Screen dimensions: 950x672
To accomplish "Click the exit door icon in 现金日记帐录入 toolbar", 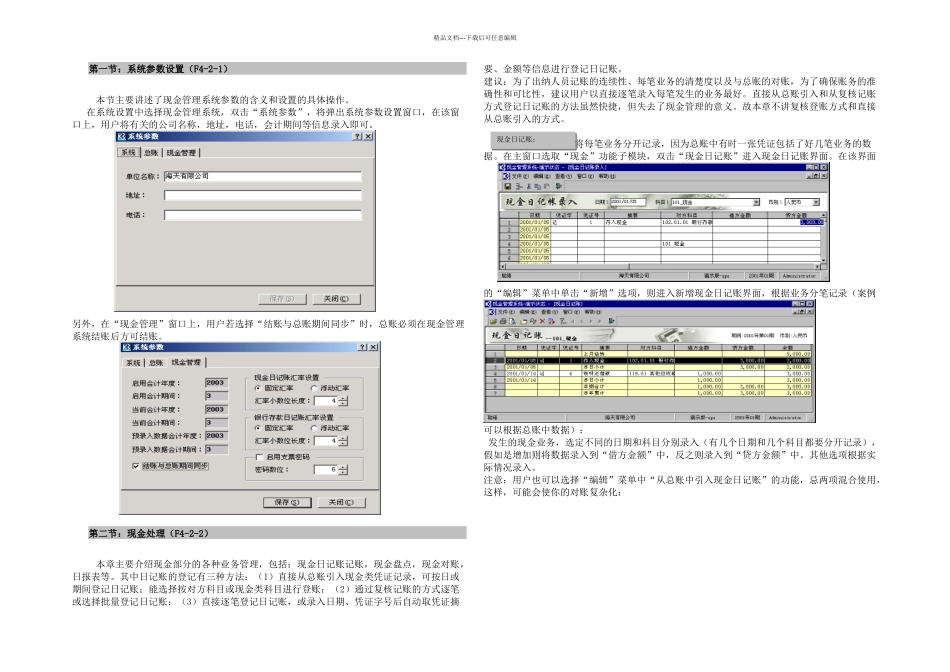I will 559,187.
